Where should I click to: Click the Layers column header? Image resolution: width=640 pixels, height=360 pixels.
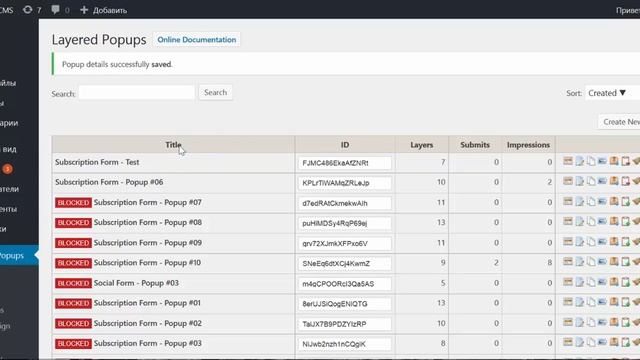(x=422, y=144)
